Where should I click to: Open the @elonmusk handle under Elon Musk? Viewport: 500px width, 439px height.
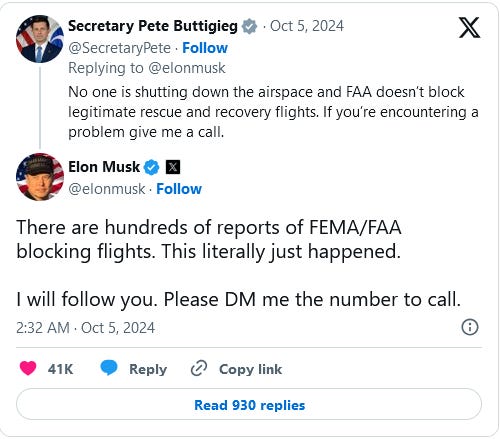pyautogui.click(x=107, y=189)
